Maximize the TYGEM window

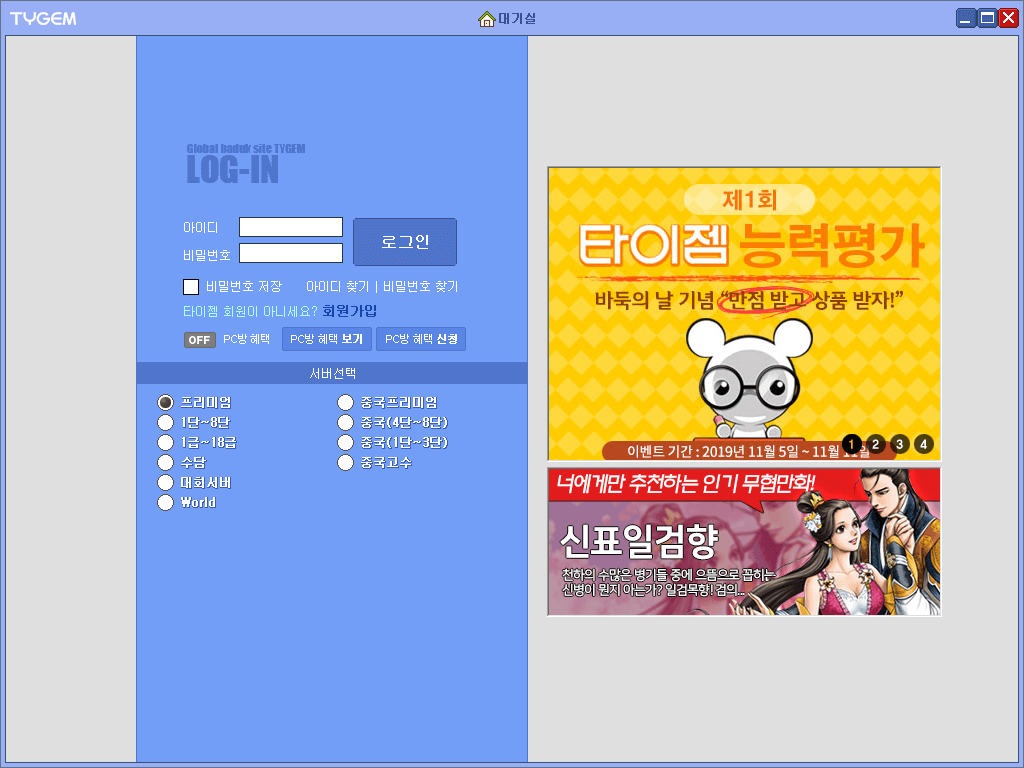987,18
